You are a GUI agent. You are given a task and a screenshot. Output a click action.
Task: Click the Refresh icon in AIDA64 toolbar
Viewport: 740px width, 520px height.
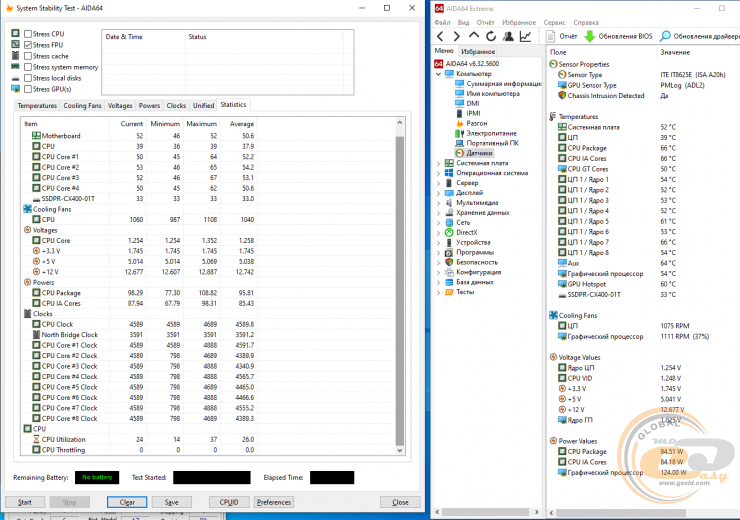(x=491, y=36)
